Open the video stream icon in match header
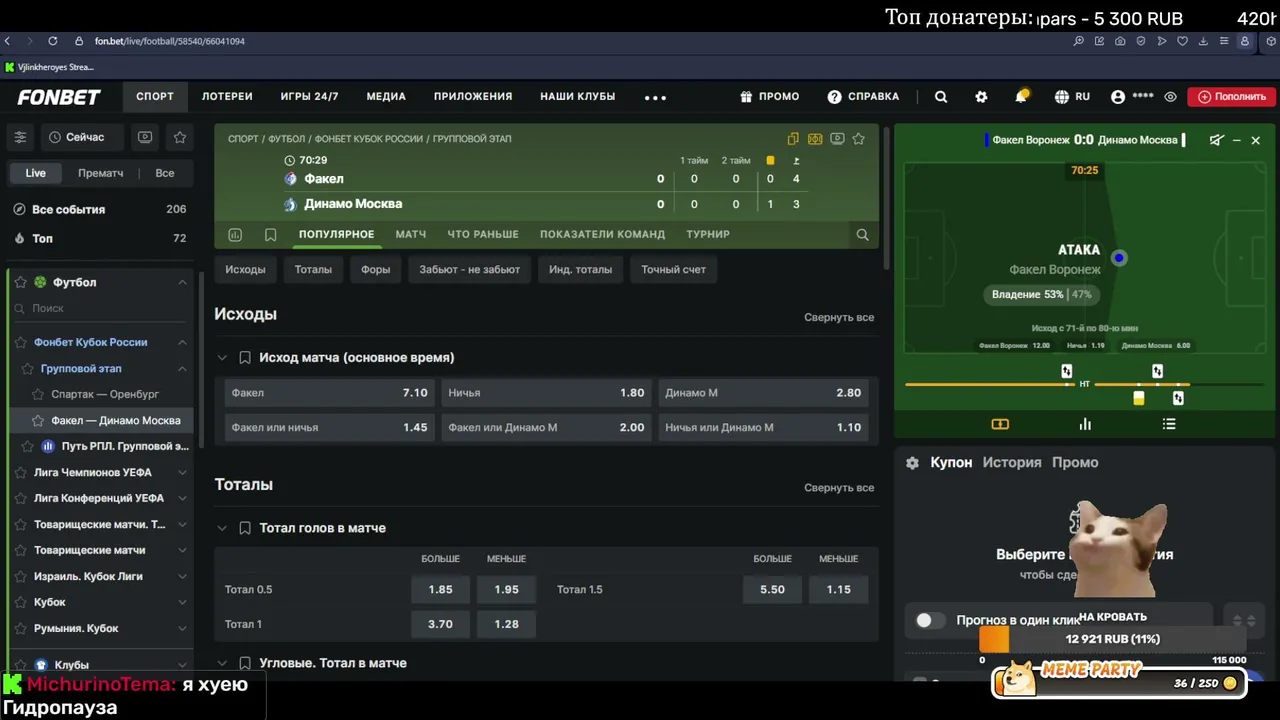The image size is (1280, 720). pos(837,139)
